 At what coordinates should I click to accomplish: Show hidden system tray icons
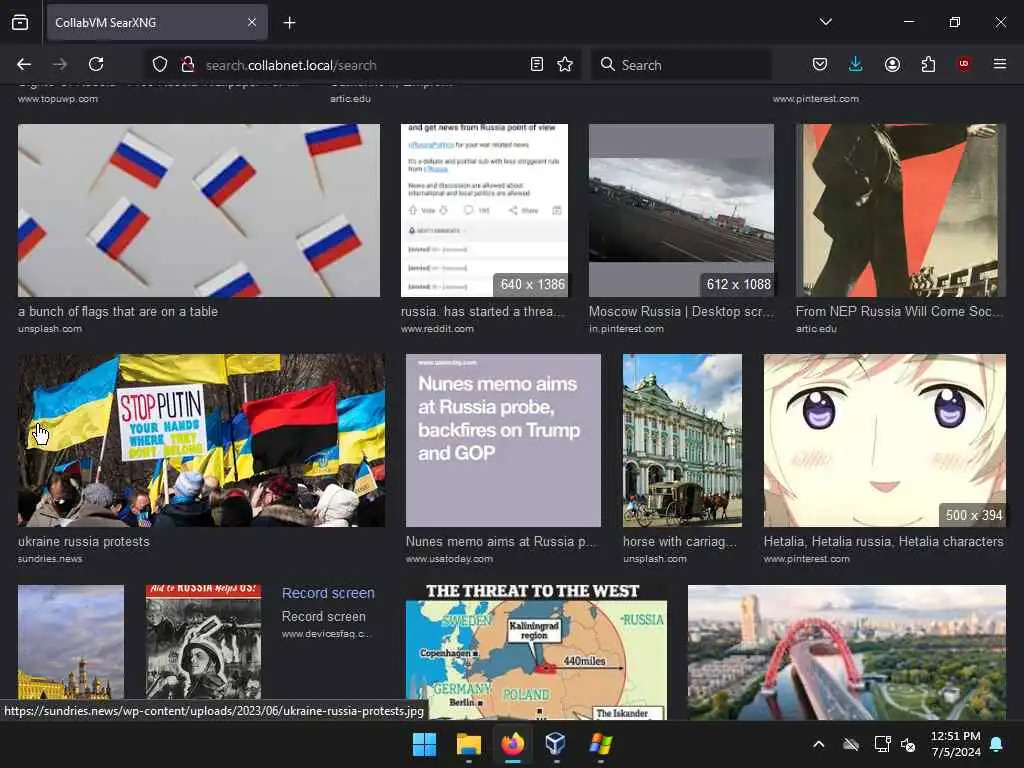[818, 744]
